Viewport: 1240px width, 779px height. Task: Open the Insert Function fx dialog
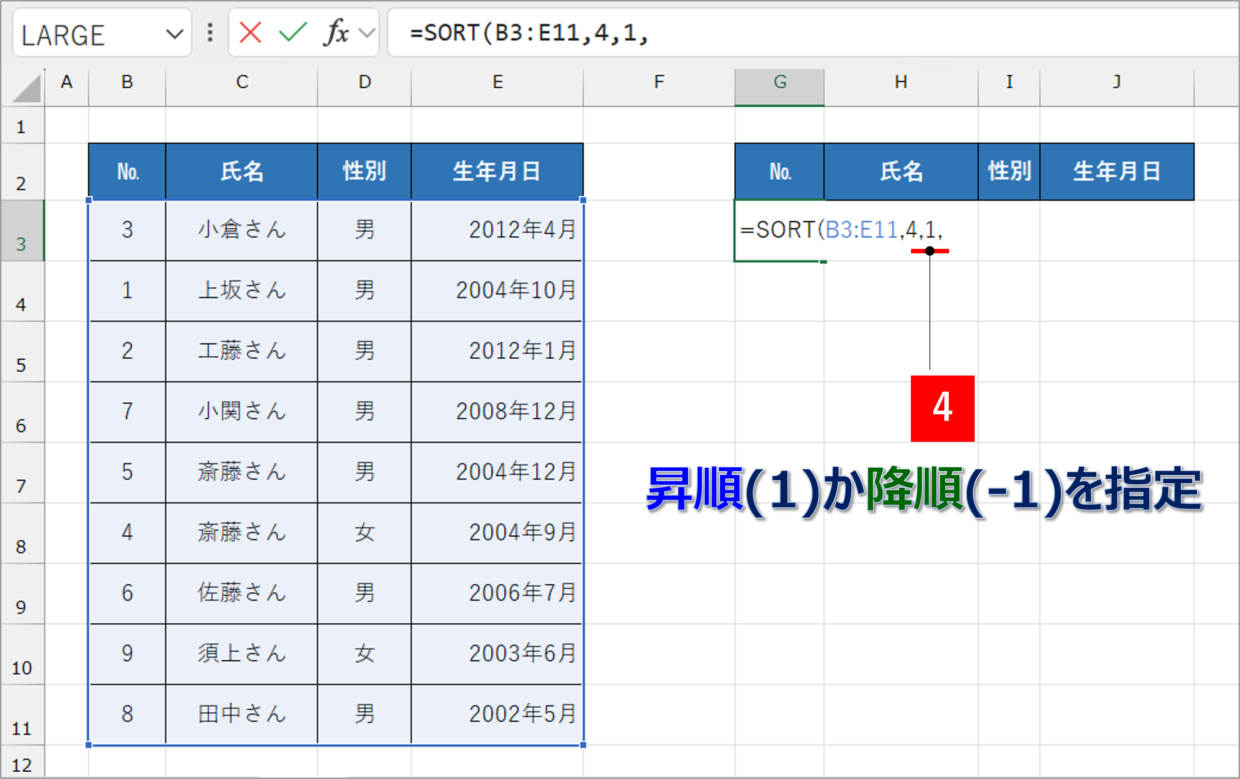click(x=336, y=33)
